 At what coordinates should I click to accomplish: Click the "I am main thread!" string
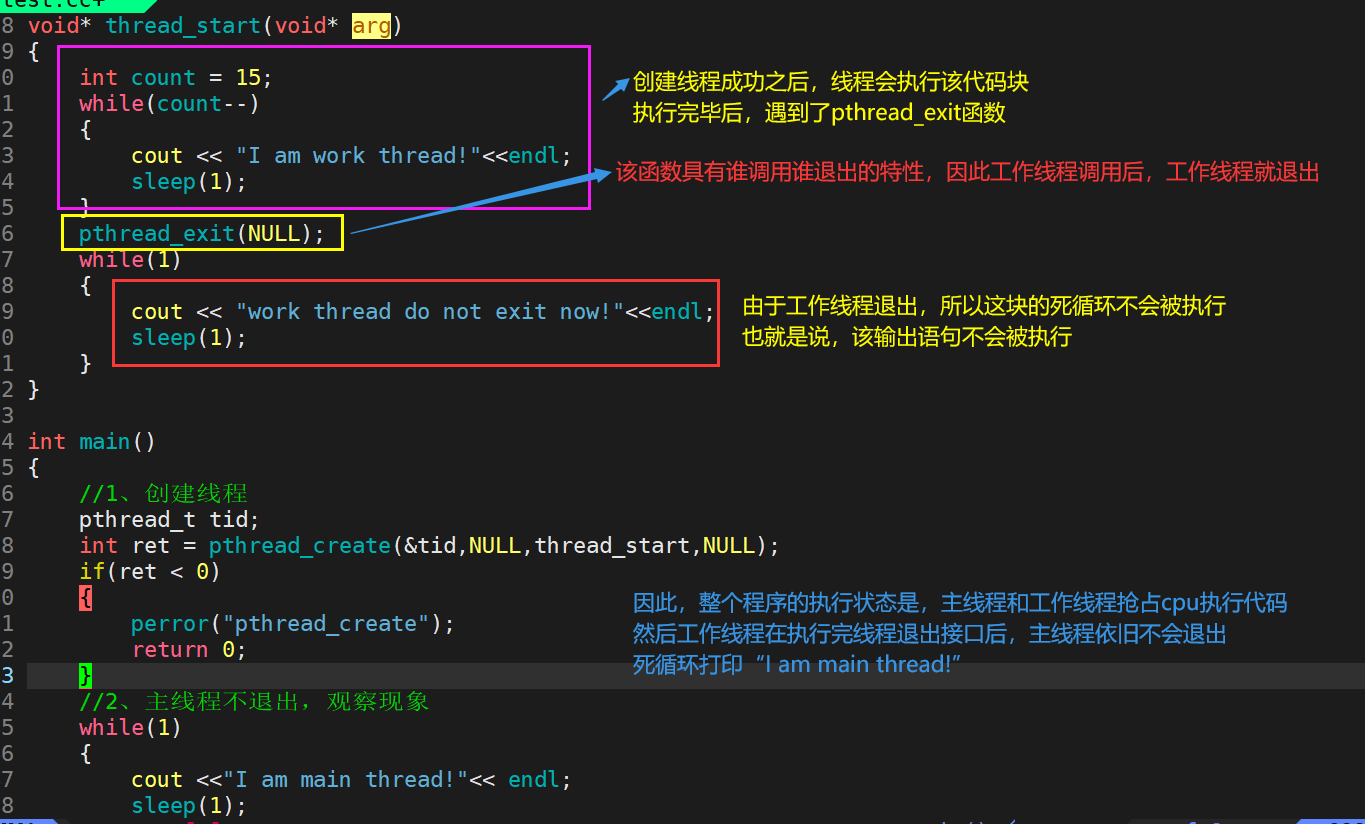[x=346, y=779]
